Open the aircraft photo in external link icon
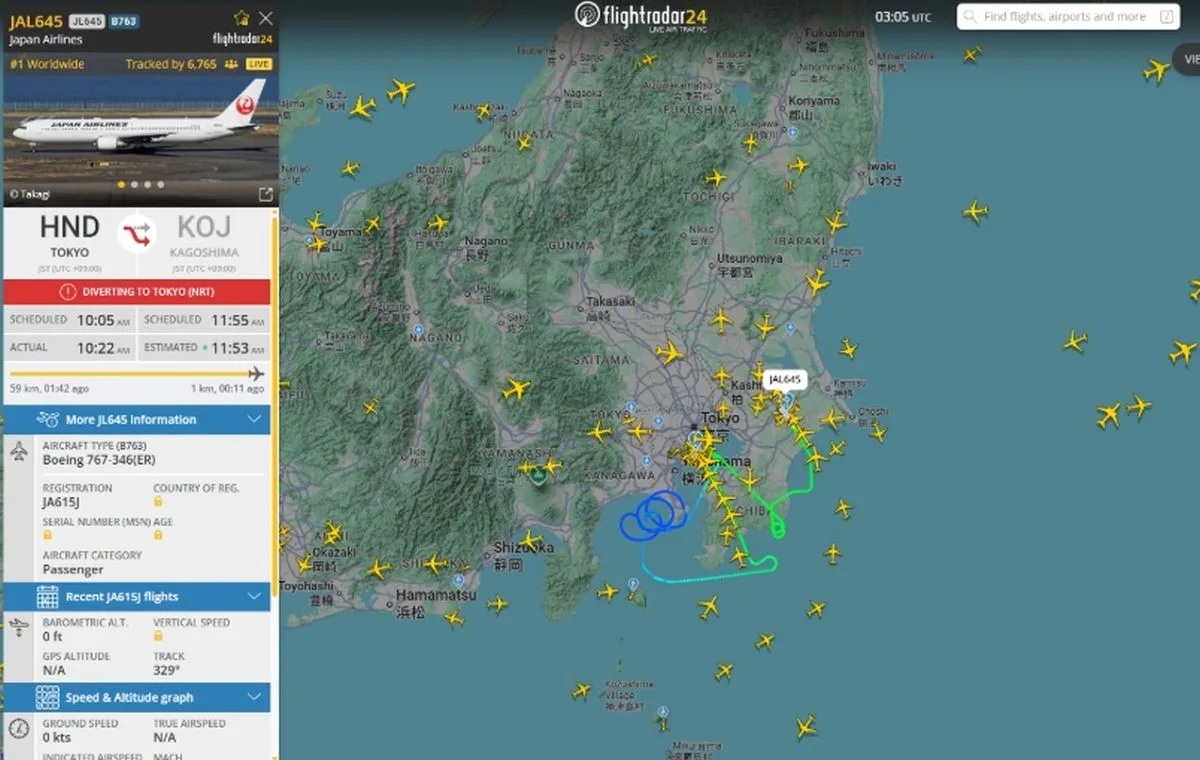This screenshot has height=760, width=1200. click(266, 194)
